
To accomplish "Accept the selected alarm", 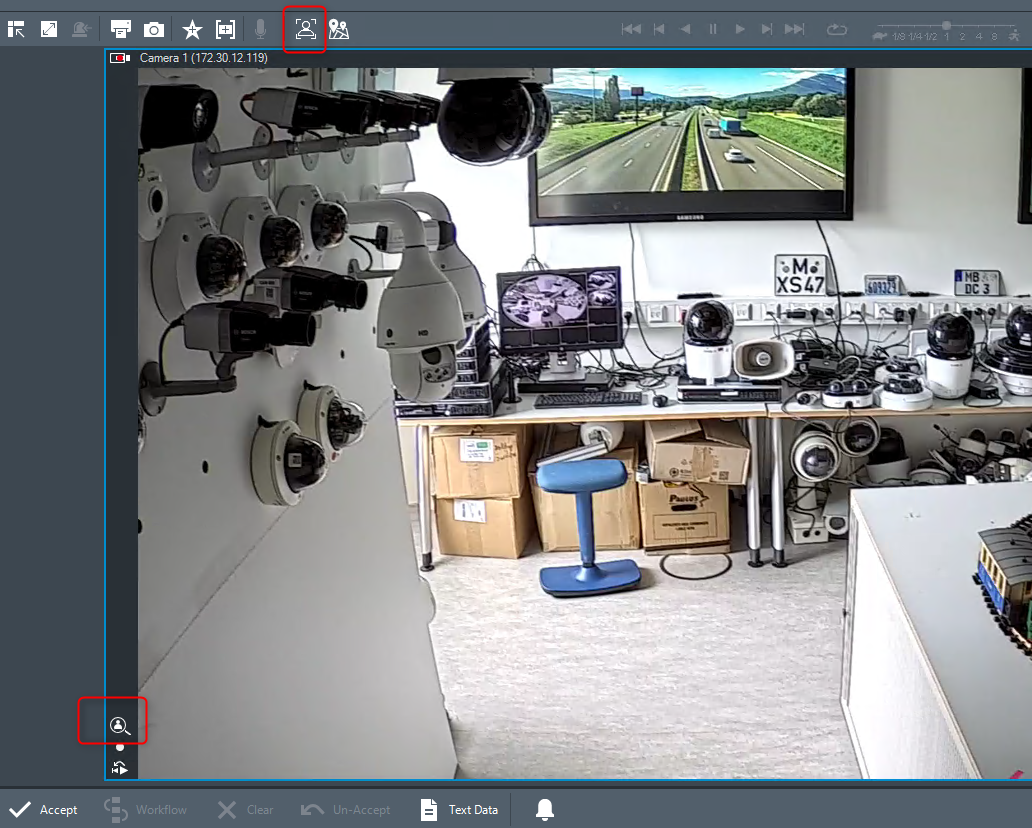I will [43, 810].
